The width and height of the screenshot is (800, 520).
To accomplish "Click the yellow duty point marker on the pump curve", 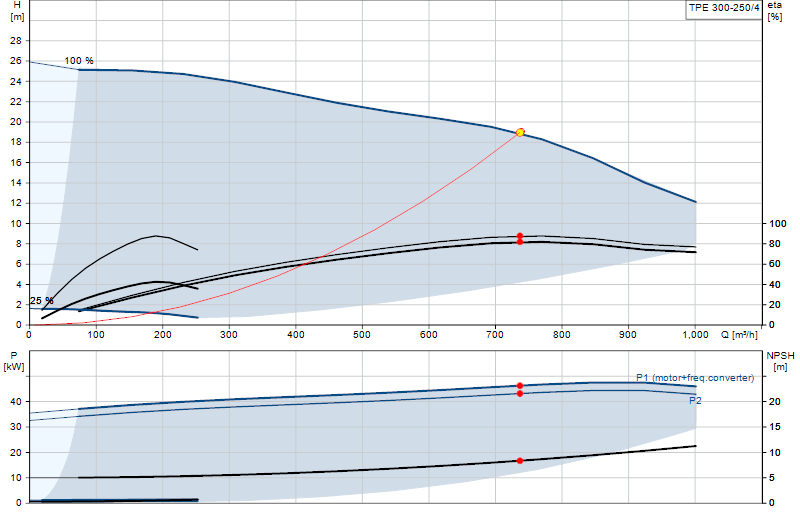I will (520, 133).
